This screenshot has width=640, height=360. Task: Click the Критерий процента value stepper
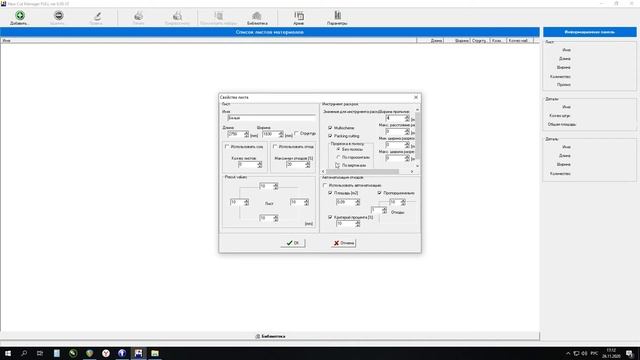coord(358,224)
